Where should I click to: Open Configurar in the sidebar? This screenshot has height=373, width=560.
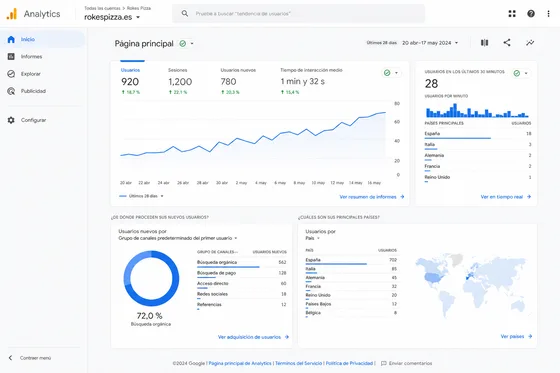point(42,120)
